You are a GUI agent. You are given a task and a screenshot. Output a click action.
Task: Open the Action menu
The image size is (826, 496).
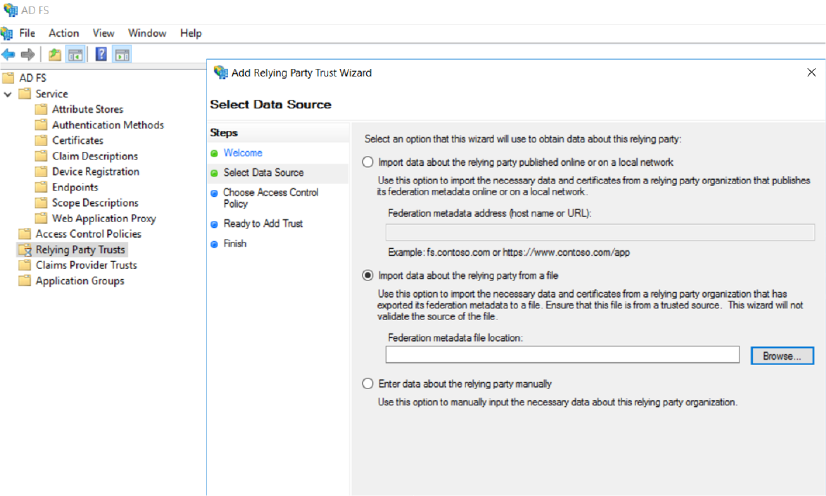[x=64, y=33]
